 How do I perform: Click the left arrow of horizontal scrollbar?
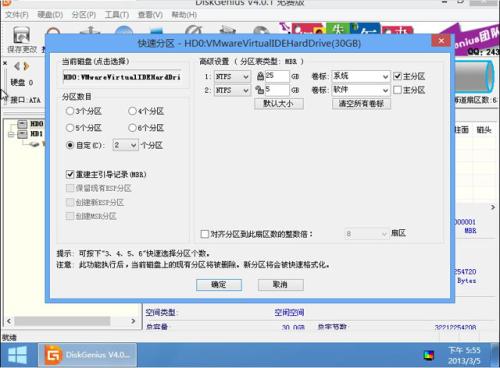pyautogui.click(x=9, y=321)
